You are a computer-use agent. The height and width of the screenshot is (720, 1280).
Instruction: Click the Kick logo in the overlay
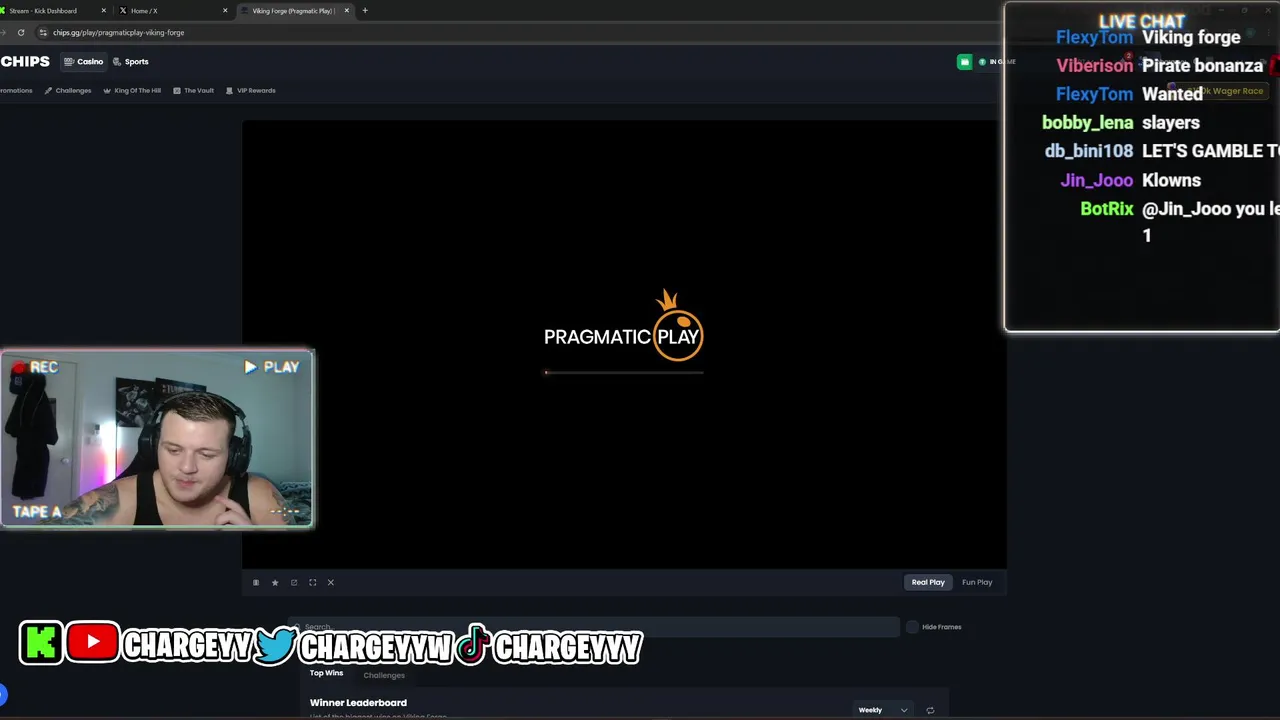pos(41,643)
